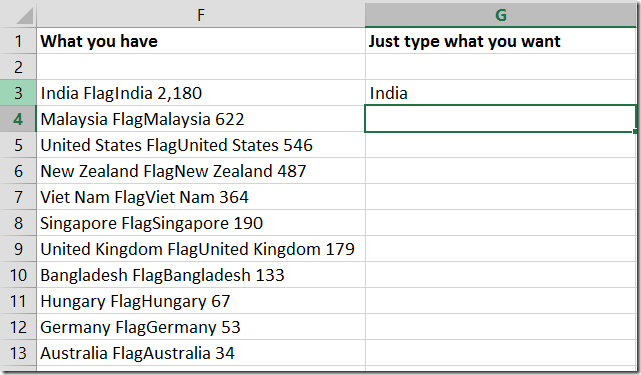Select cell 'Viet Nam FlagViet Nam 364'
The height and width of the screenshot is (375, 641).
201,197
